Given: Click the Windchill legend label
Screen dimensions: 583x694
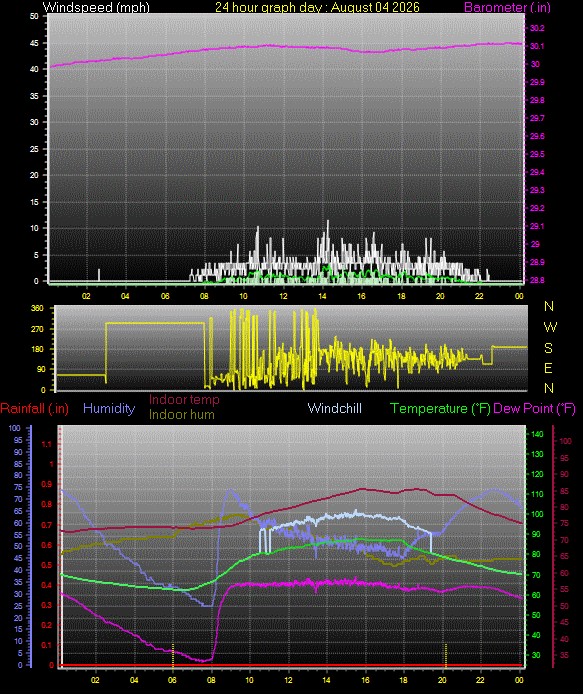Looking at the screenshot, I should click(x=335, y=408).
